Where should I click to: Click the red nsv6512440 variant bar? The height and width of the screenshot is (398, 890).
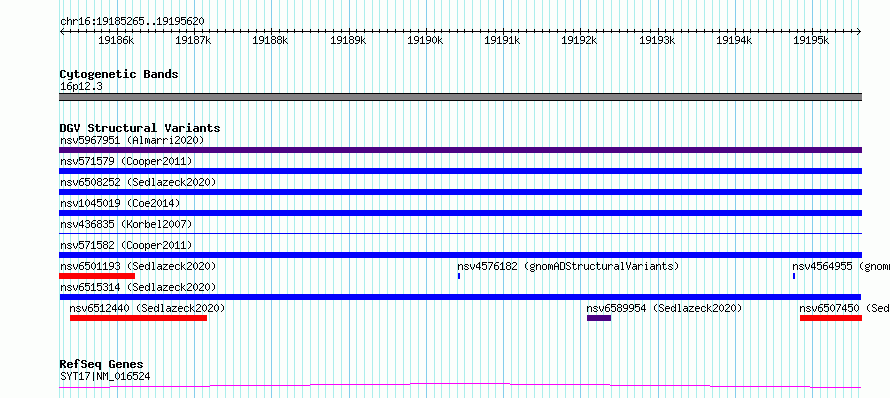click(x=138, y=318)
